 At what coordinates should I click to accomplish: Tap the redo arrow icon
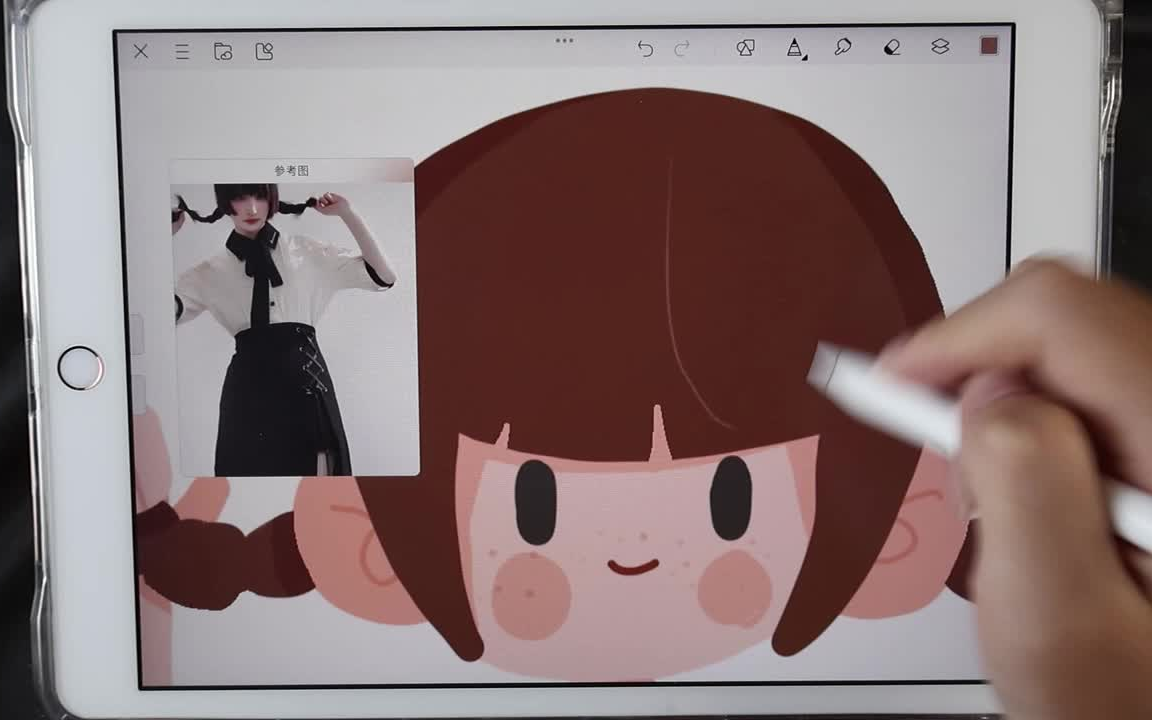pos(684,48)
